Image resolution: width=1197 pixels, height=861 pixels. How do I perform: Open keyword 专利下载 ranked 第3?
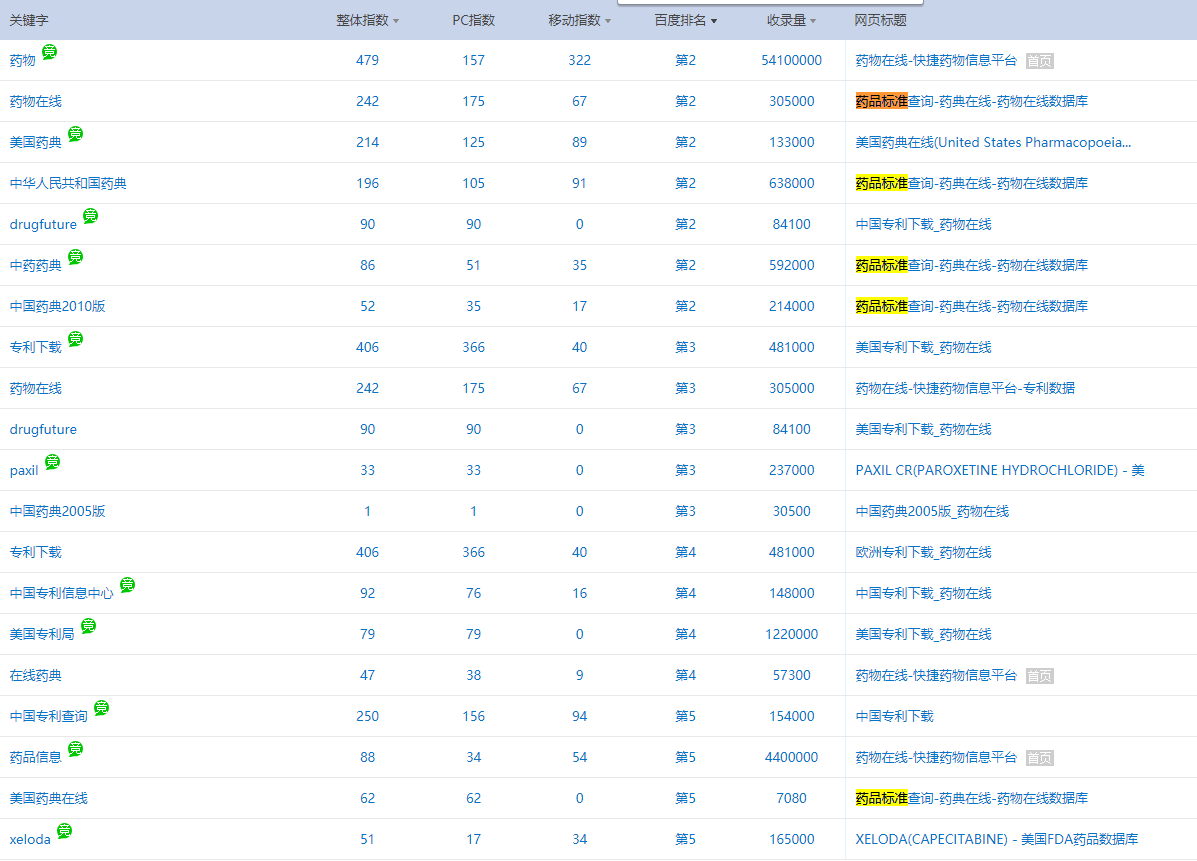[36, 348]
